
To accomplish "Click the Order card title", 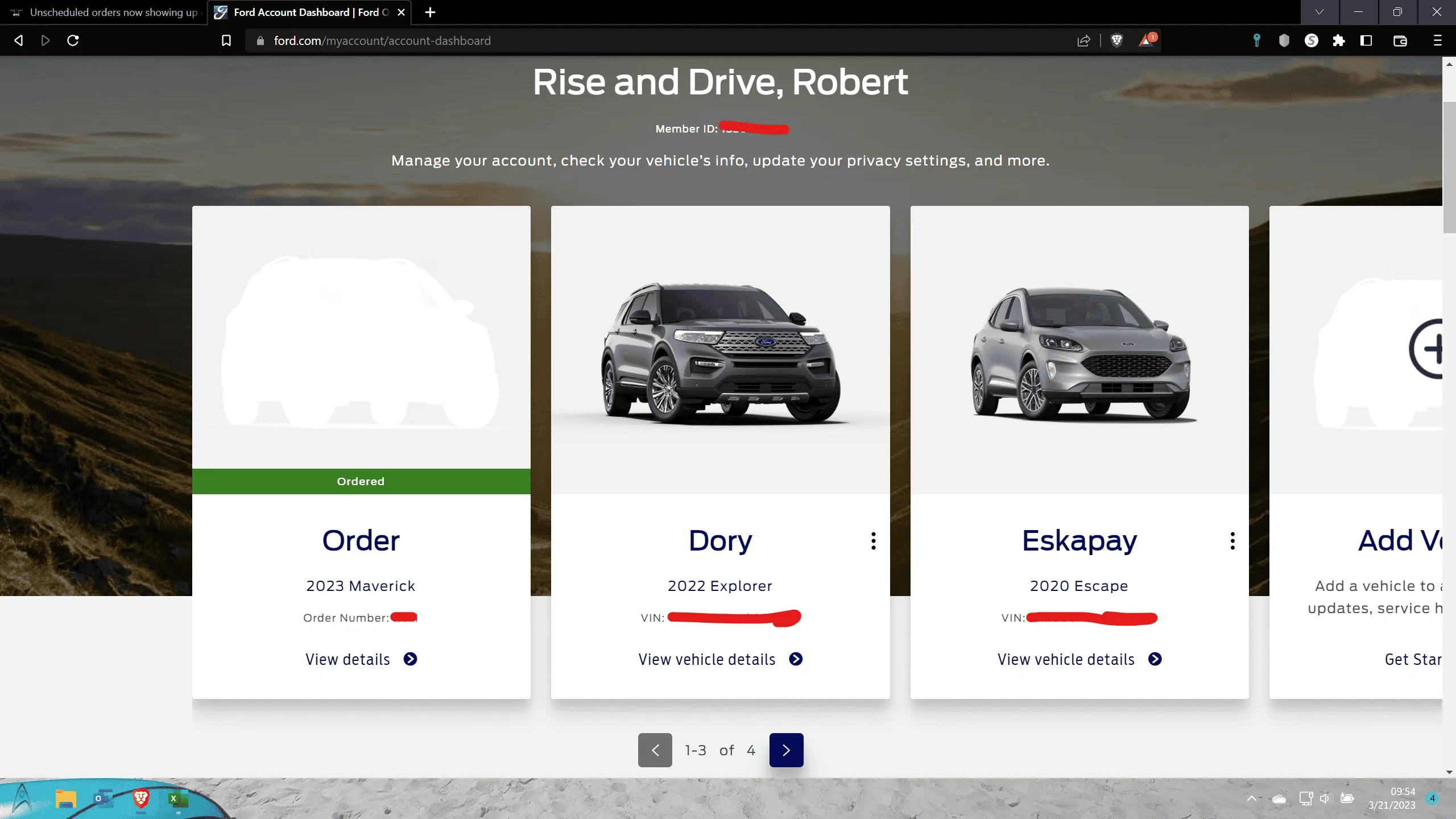I will point(361,540).
